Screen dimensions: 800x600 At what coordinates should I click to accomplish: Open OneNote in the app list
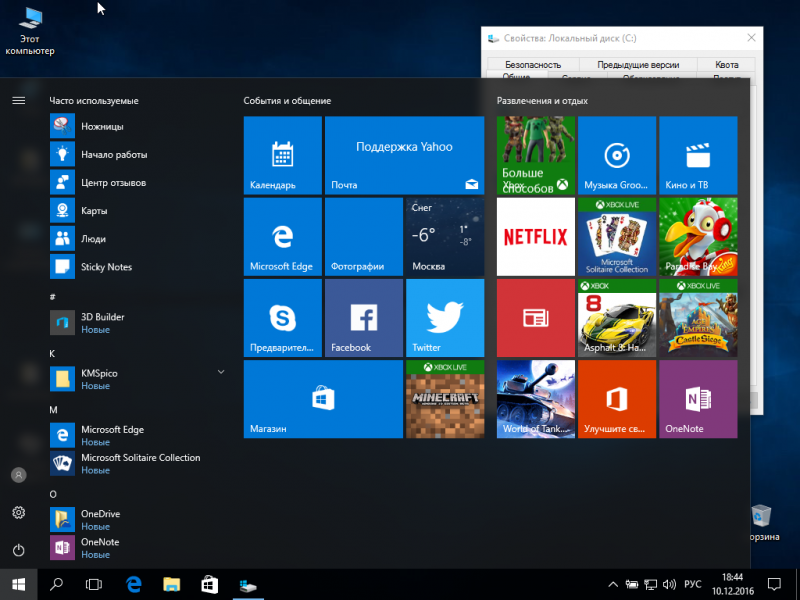point(138,548)
